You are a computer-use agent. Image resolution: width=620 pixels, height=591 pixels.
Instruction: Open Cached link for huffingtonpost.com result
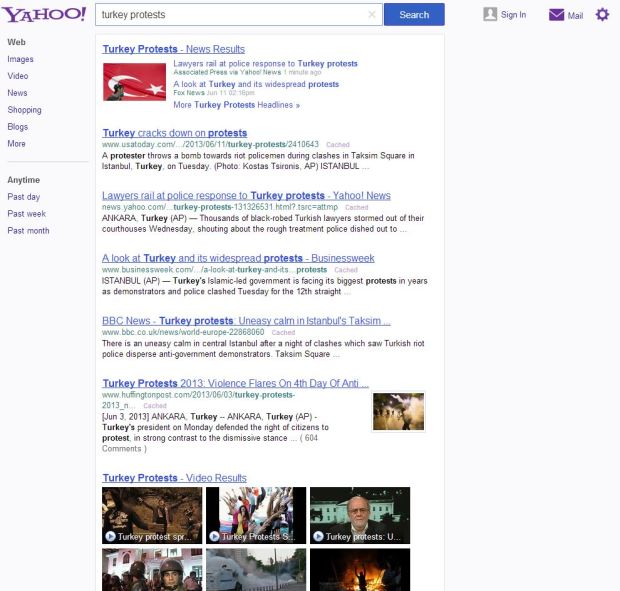coord(155,406)
